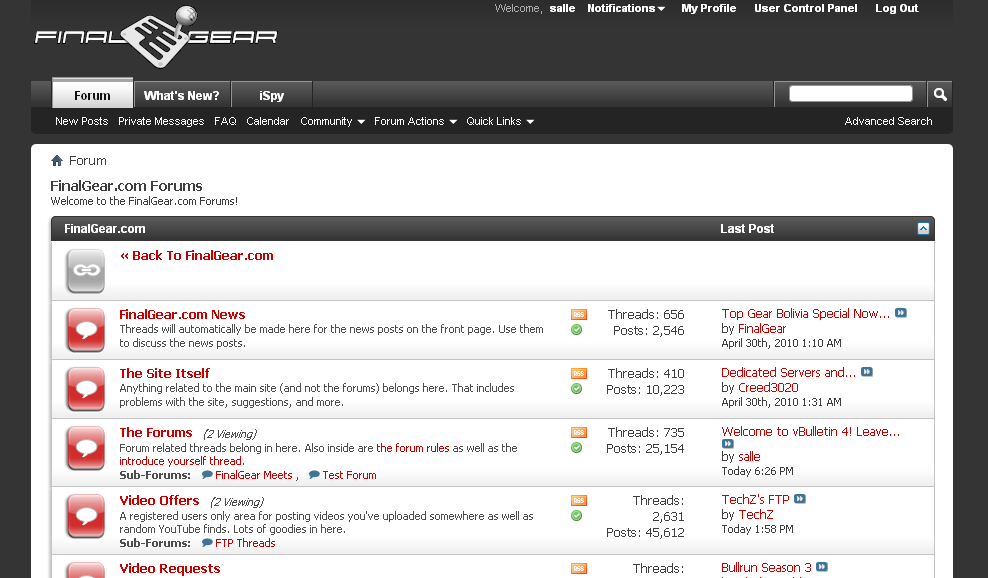Screen dimensions: 988x578
Task: Open the Video Requests forum
Action: coord(169,569)
